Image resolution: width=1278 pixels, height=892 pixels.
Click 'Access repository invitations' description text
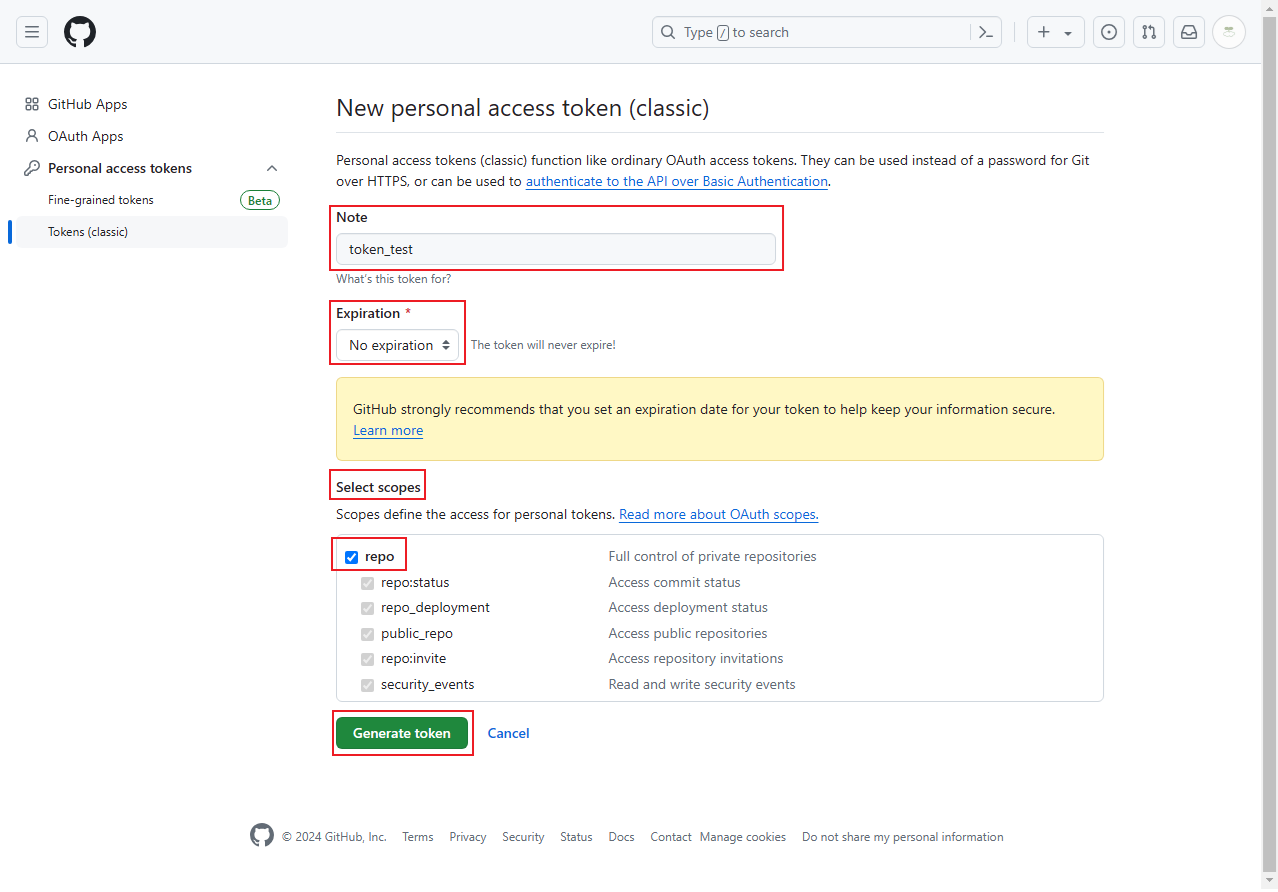coord(696,658)
